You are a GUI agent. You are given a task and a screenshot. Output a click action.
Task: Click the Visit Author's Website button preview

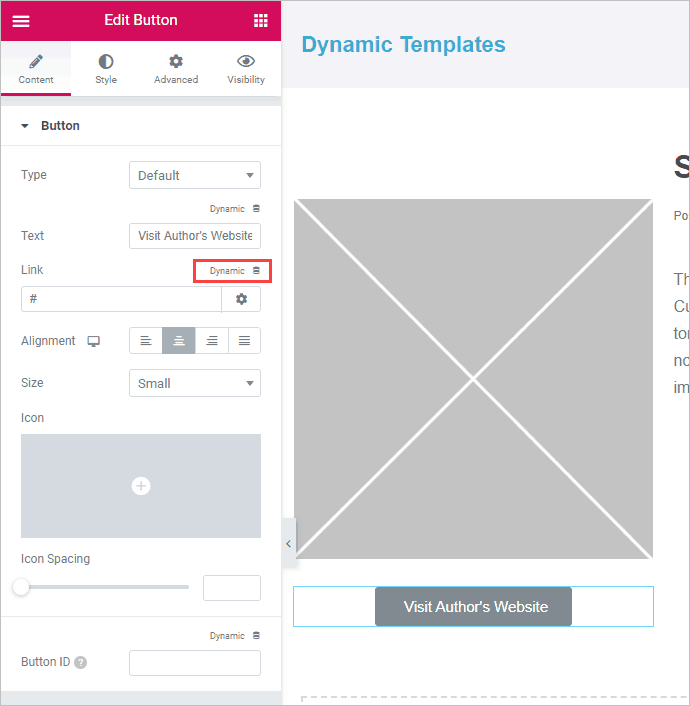[x=473, y=607]
